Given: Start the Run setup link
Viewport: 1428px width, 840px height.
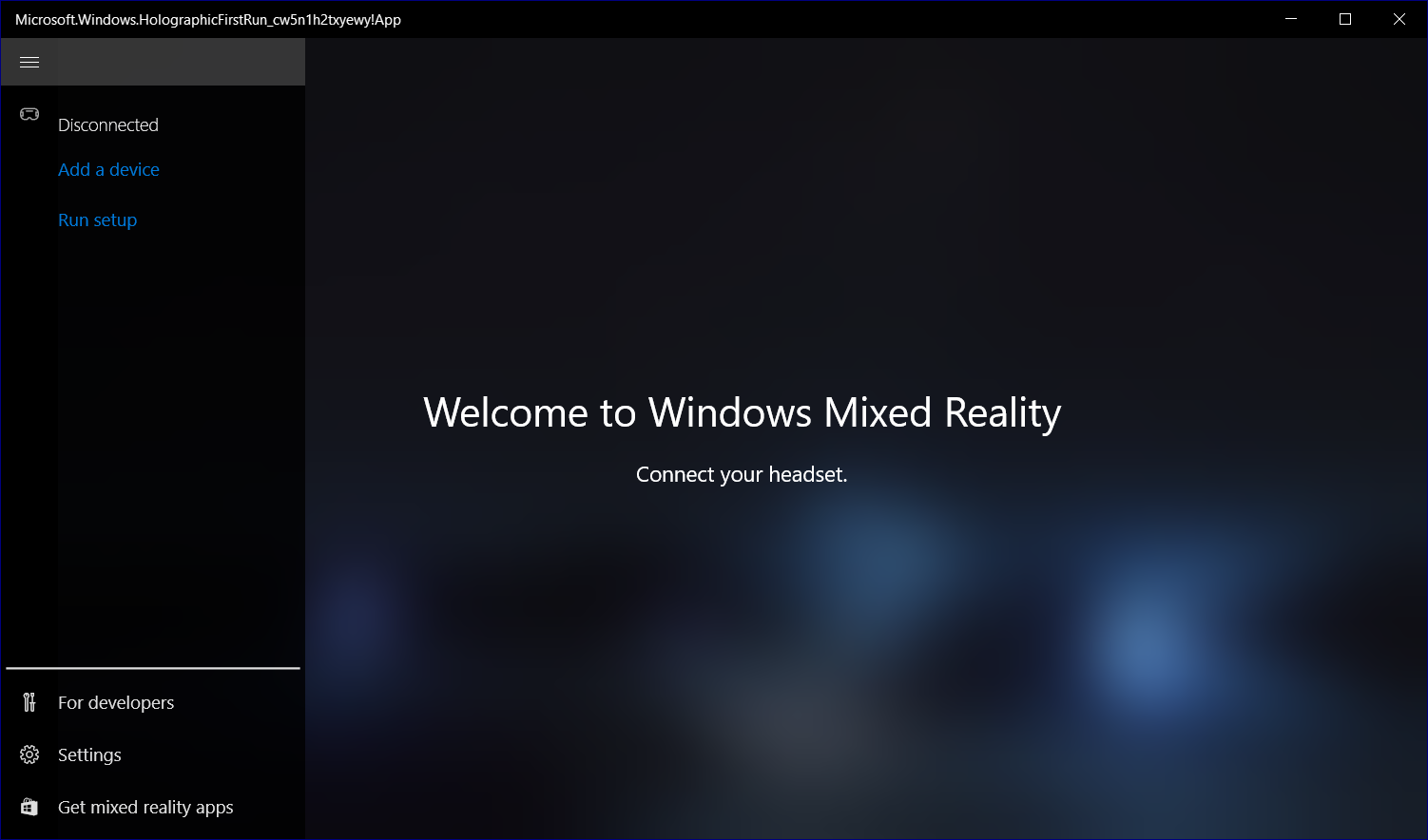Looking at the screenshot, I should [97, 220].
